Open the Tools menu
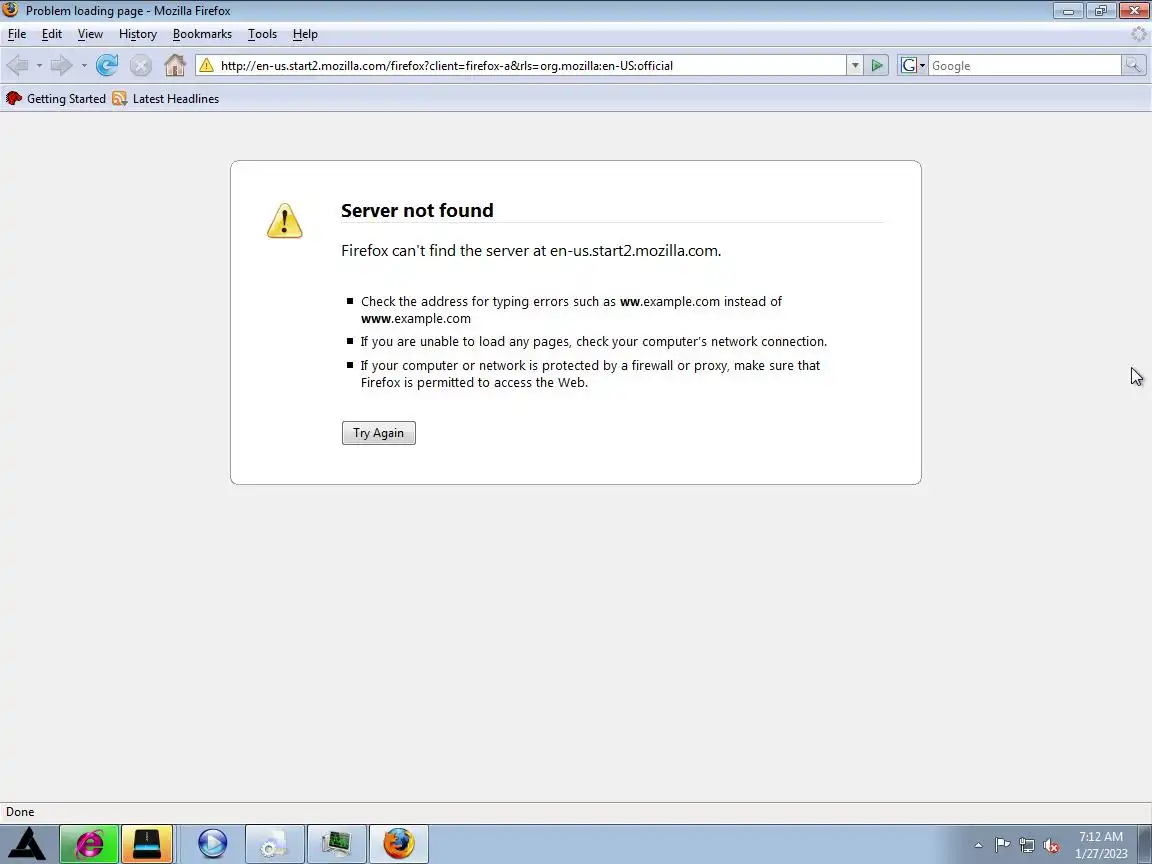Screen dimensions: 1152x864 [262, 34]
